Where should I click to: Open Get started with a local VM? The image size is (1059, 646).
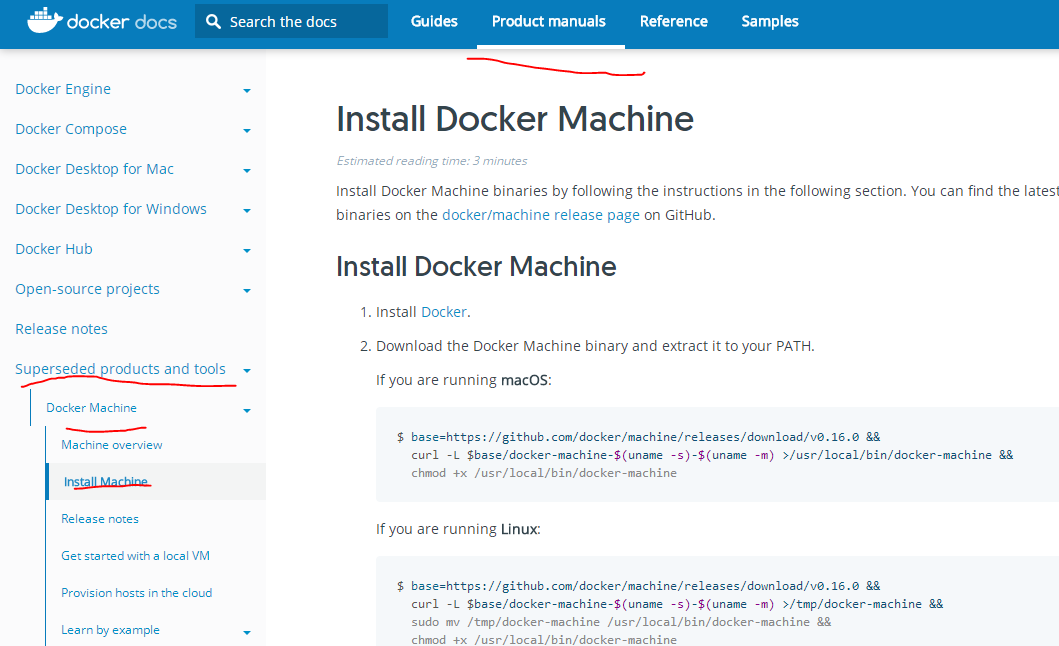pyautogui.click(x=135, y=555)
